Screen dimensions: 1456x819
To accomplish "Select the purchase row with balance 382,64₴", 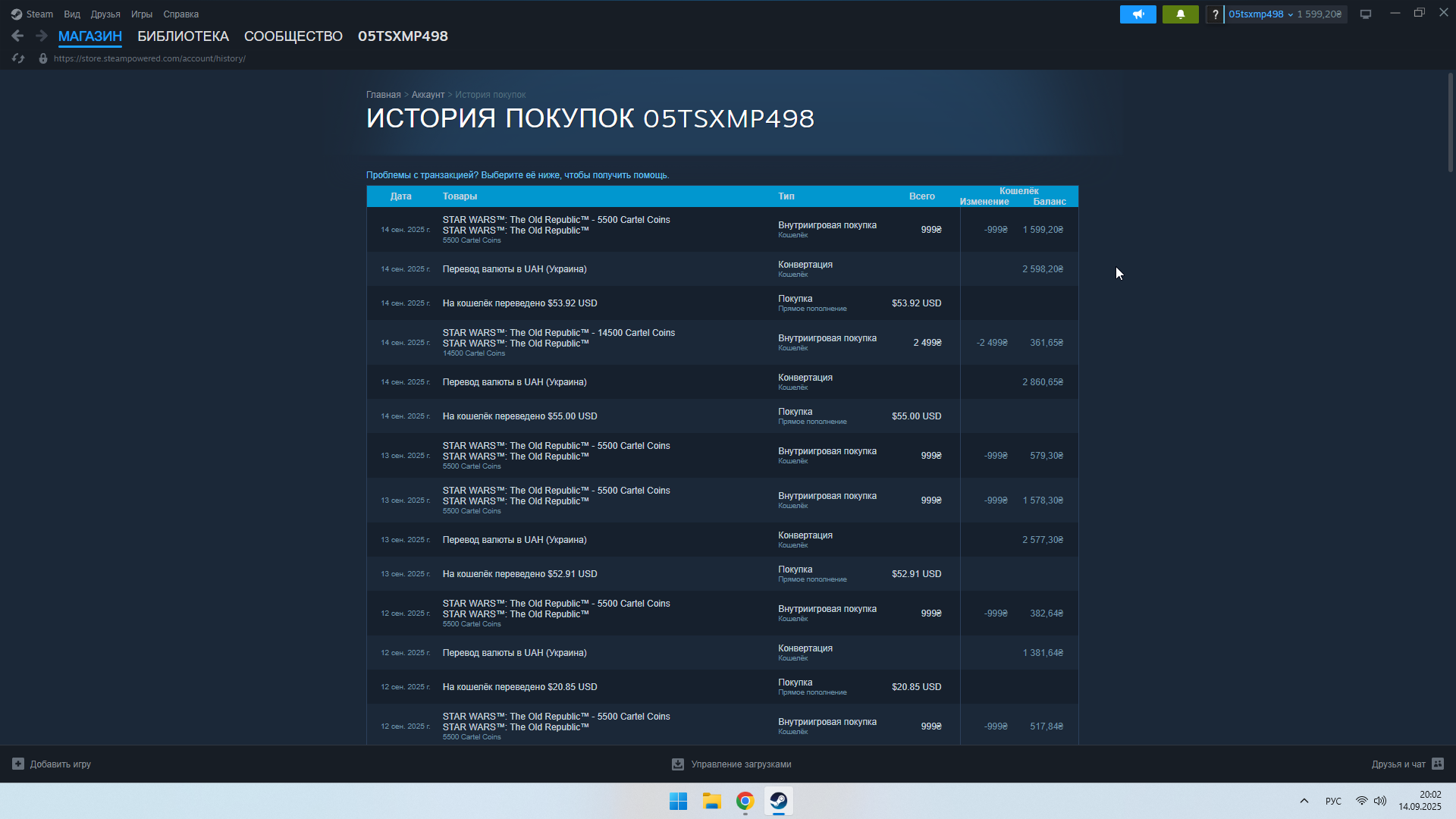I will pyautogui.click(x=722, y=613).
